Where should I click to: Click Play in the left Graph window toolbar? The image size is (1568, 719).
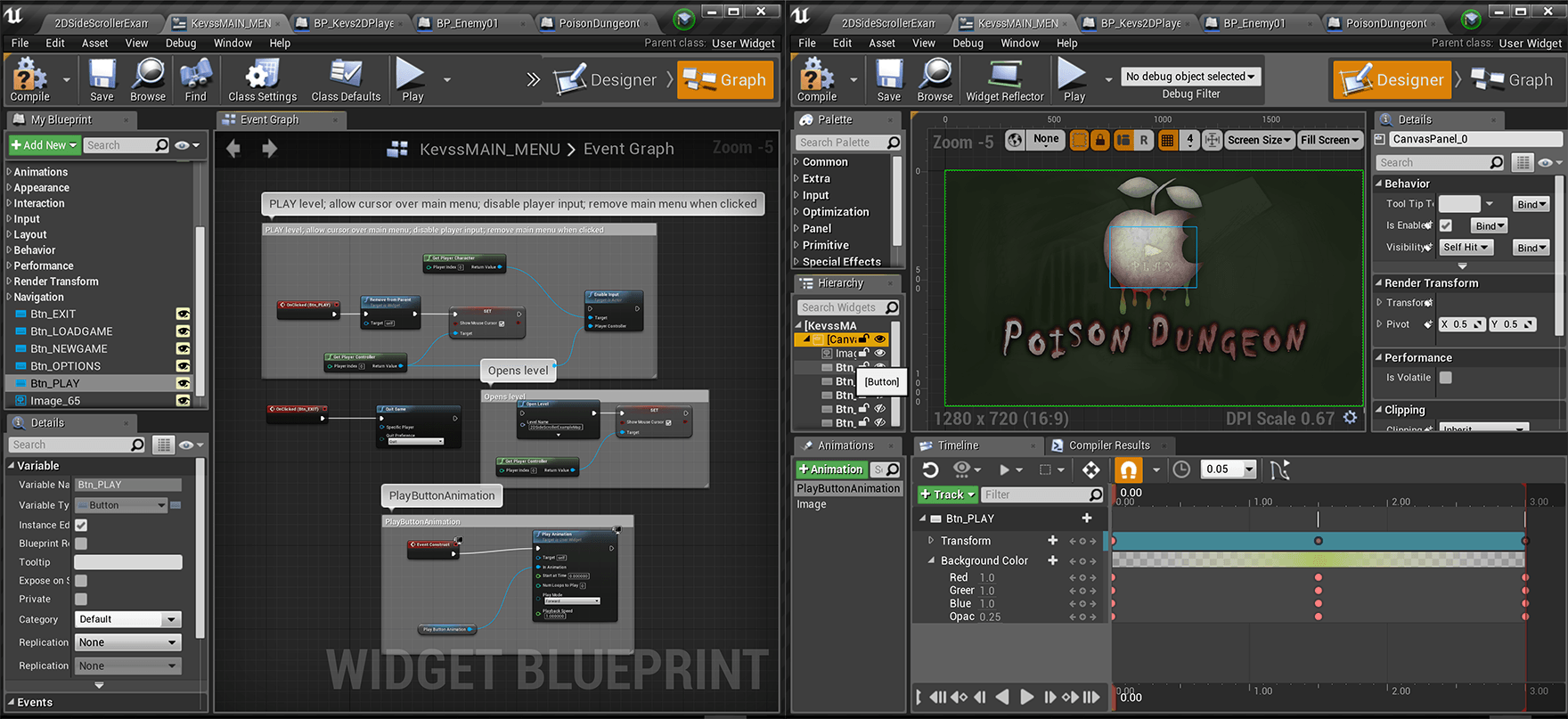coord(412,79)
